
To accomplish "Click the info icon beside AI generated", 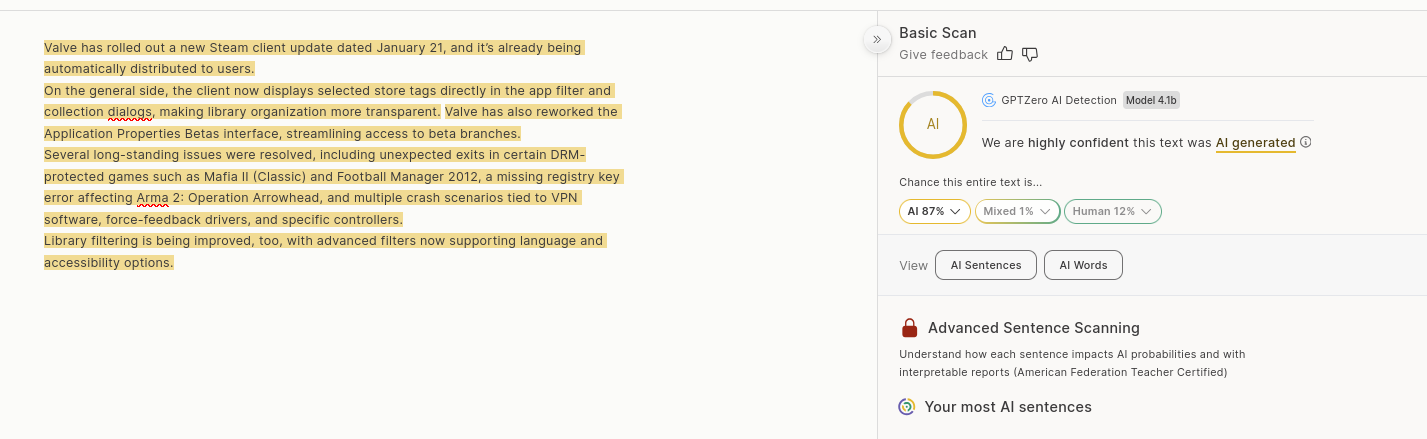I will tap(1306, 142).
